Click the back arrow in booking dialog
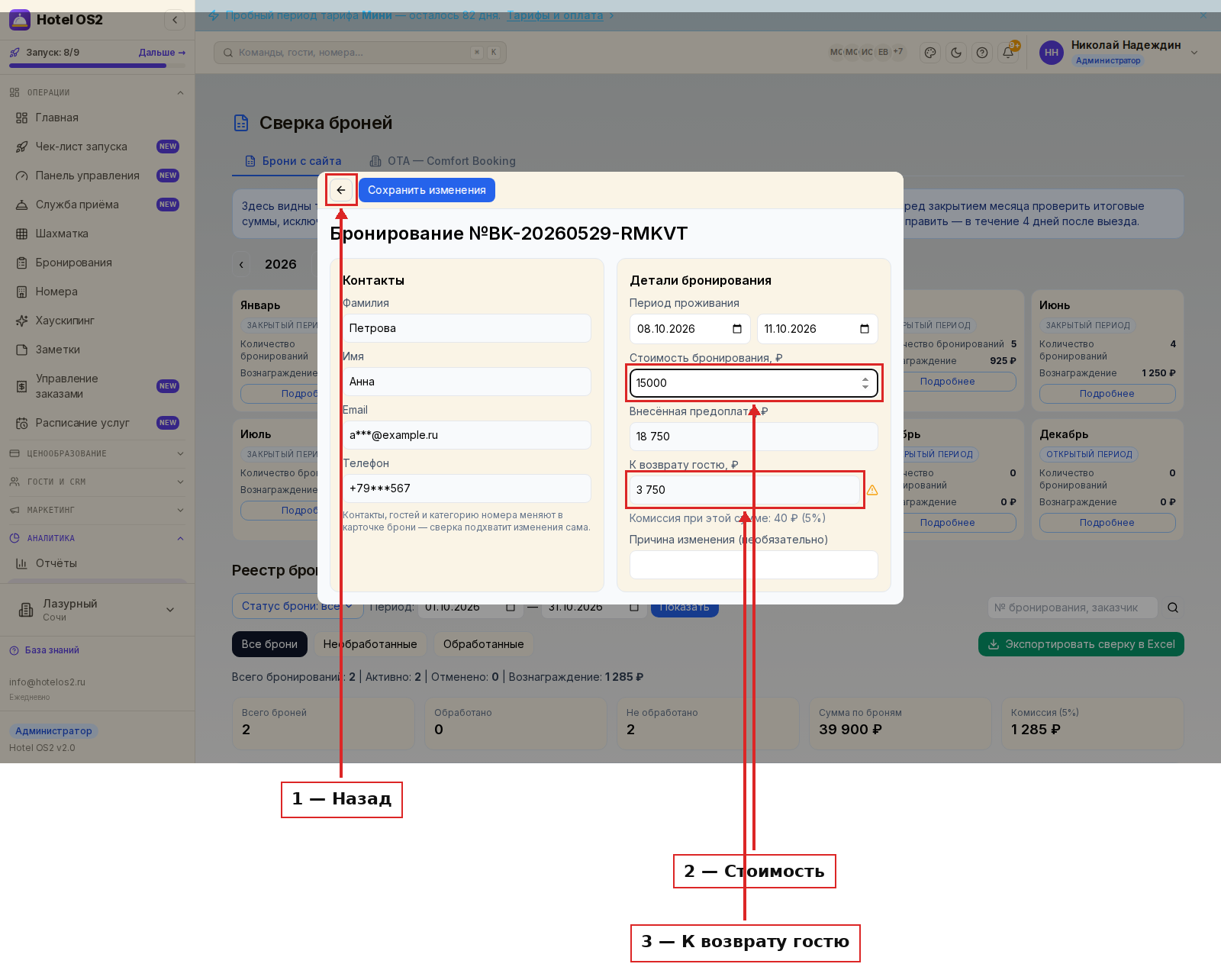The width and height of the screenshot is (1221, 980). click(341, 190)
